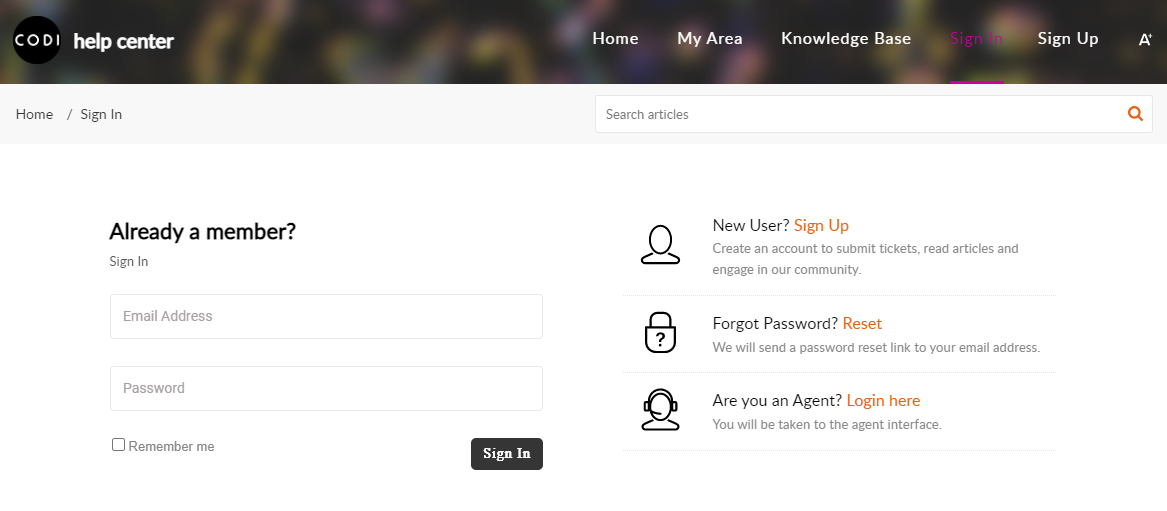Click the CODI logo icon
Viewport: 1167px width, 511px height.
tap(36, 40)
